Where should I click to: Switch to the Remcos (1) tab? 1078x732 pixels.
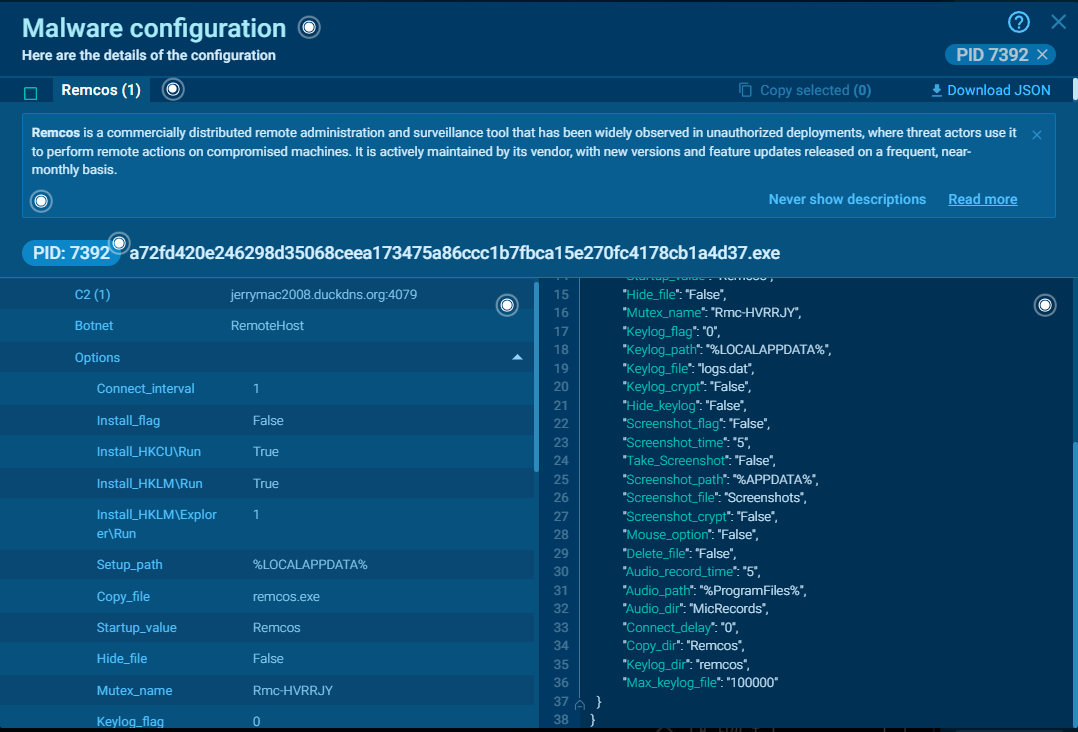[x=101, y=90]
